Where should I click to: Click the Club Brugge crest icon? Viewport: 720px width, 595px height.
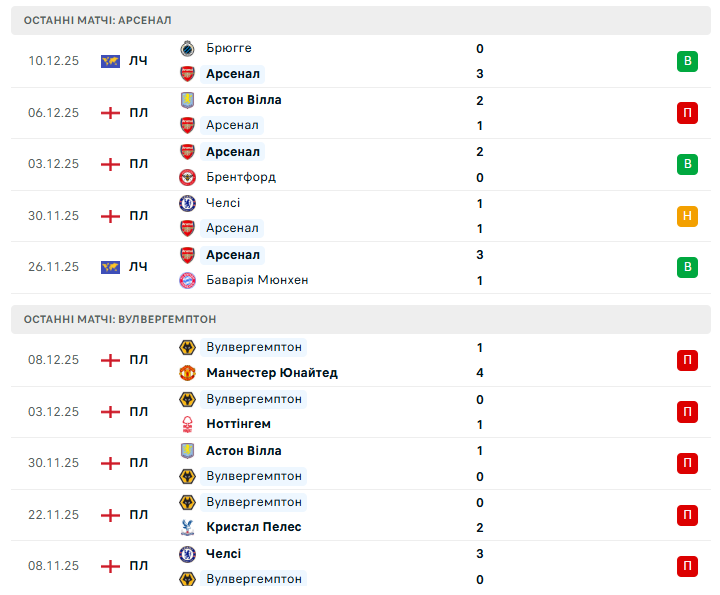coord(187,48)
